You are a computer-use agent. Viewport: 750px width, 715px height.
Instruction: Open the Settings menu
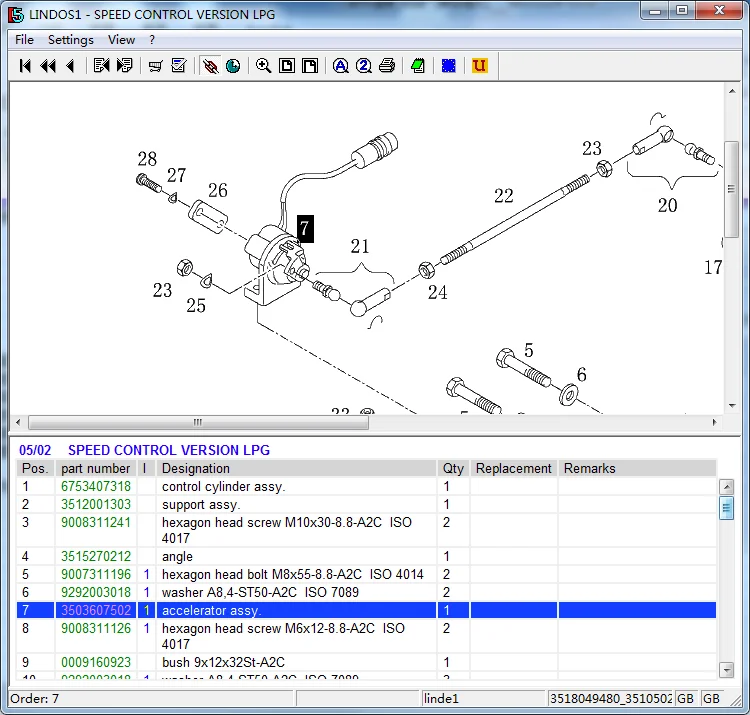tap(71, 40)
